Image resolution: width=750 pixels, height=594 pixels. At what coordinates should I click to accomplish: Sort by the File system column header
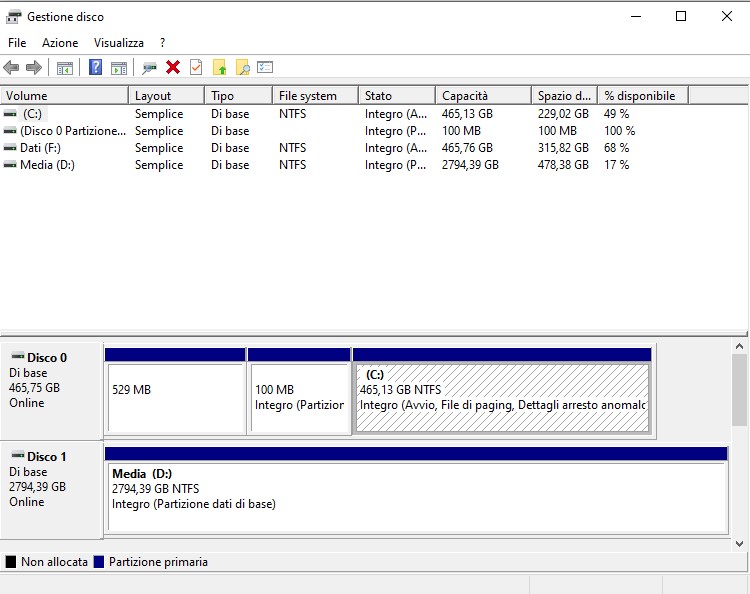click(x=316, y=96)
